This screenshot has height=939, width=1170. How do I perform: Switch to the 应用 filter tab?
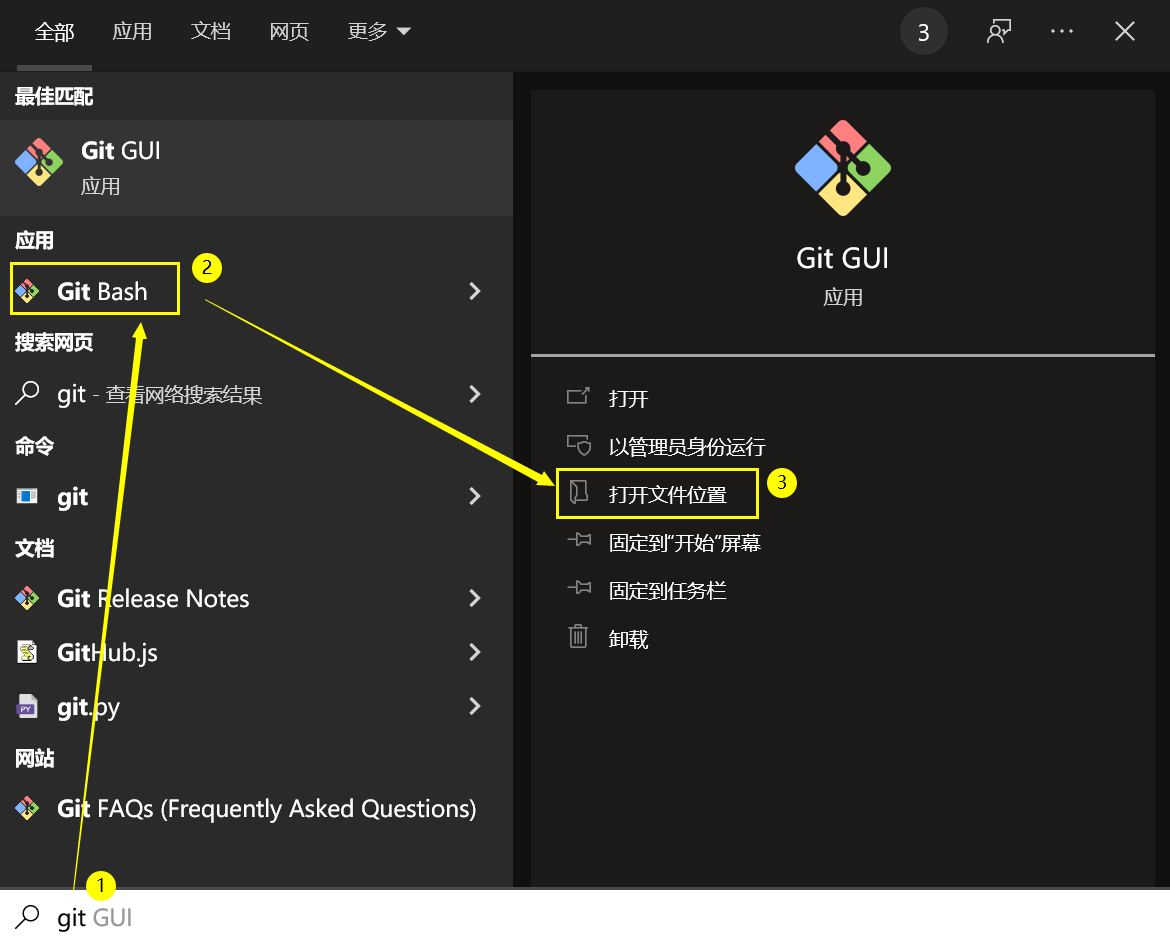coord(132,31)
